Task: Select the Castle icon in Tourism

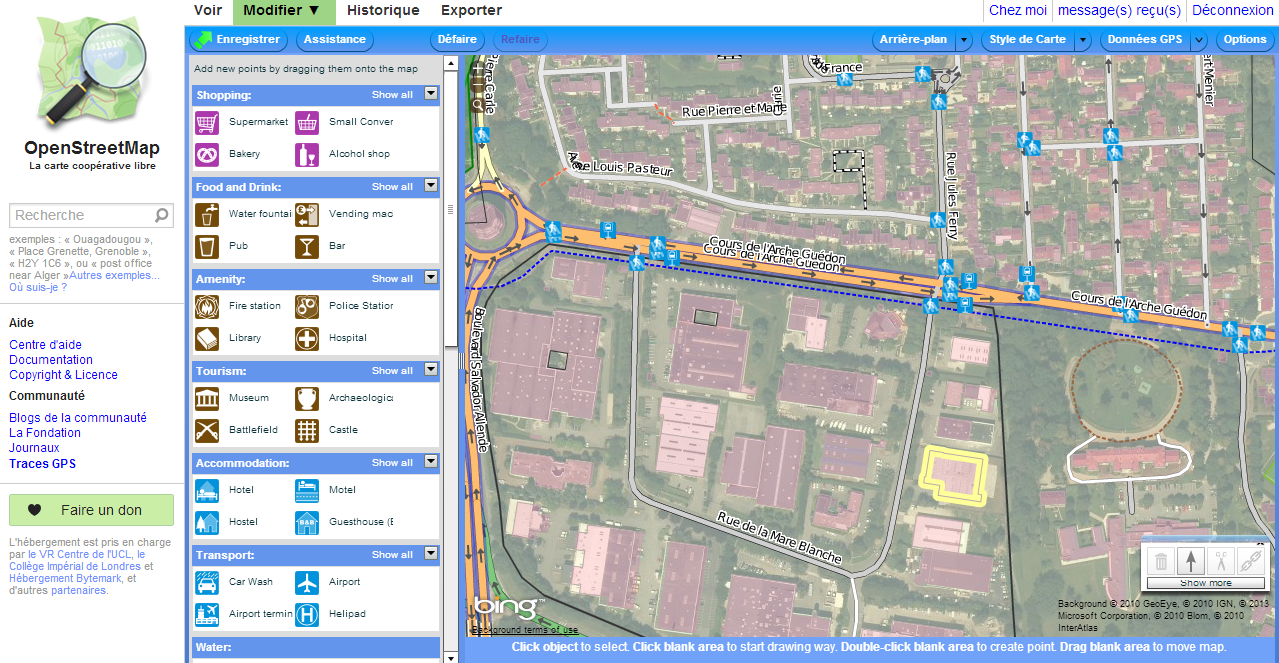Action: 307,430
